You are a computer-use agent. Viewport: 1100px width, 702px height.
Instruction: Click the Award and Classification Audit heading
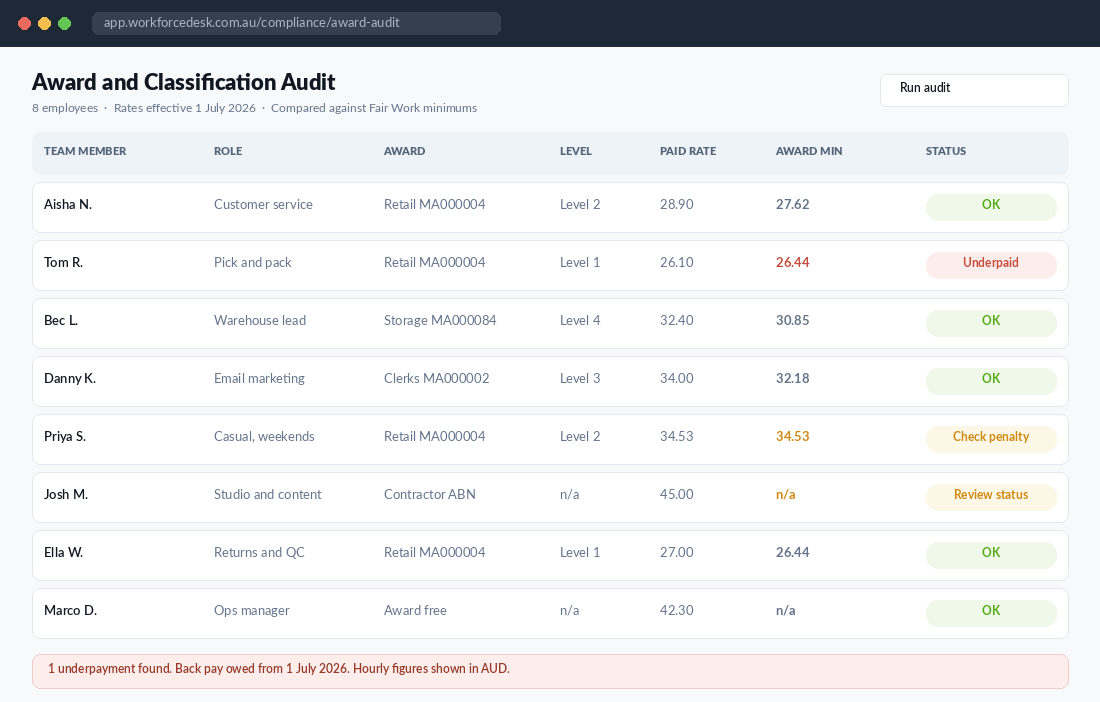pyautogui.click(x=183, y=82)
